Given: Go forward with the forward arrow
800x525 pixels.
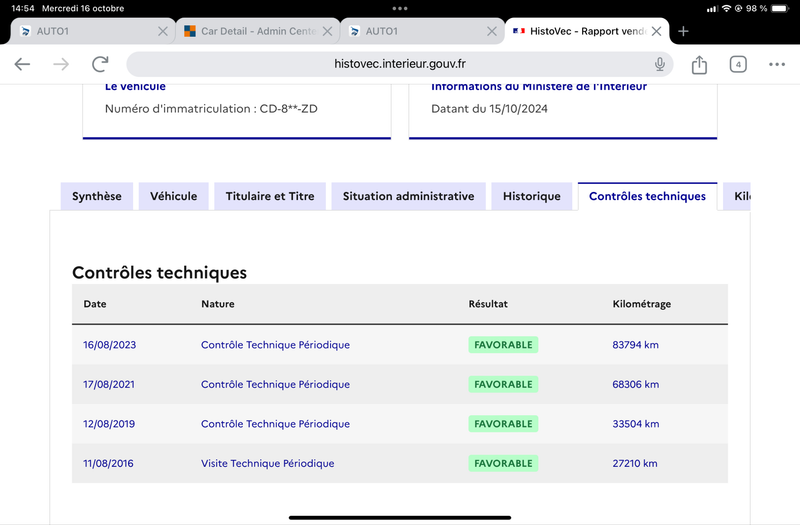Looking at the screenshot, I should [61, 64].
